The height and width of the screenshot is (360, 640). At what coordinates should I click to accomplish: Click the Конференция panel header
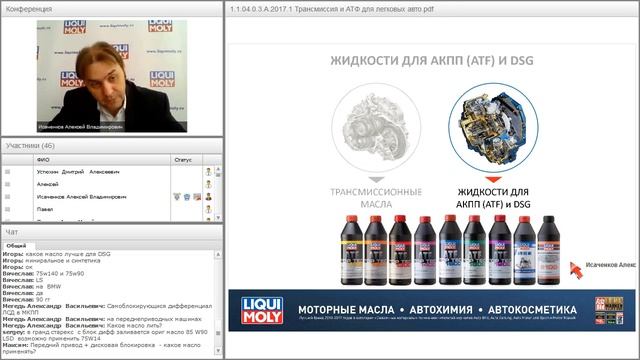point(112,9)
